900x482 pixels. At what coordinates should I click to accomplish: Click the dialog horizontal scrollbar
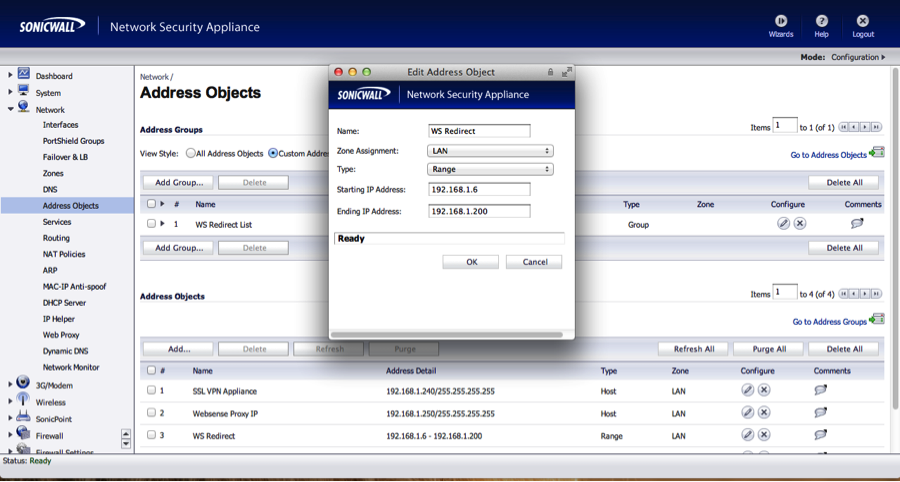(447, 335)
